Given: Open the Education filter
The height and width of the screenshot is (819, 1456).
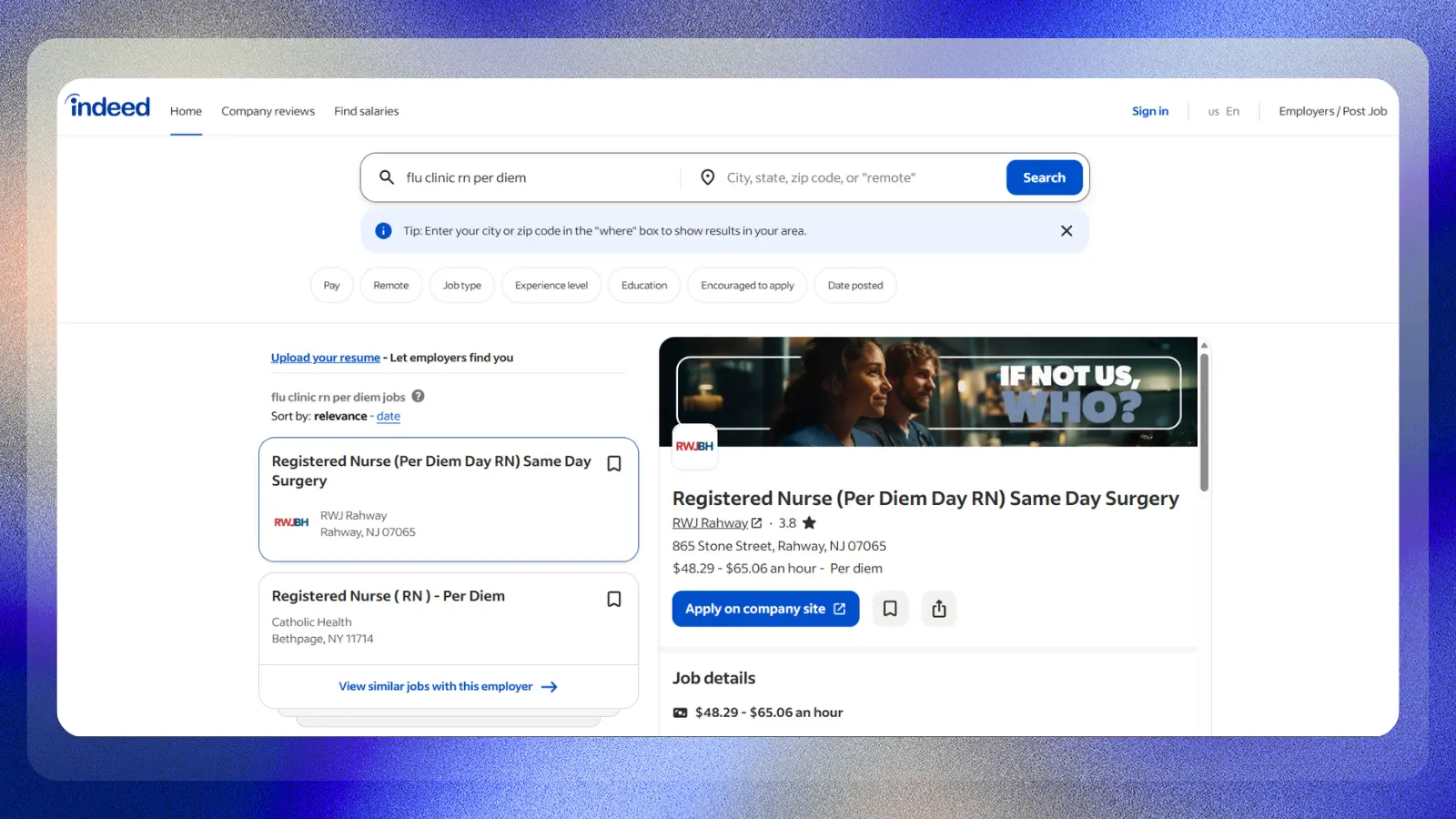Looking at the screenshot, I should click(x=644, y=286).
